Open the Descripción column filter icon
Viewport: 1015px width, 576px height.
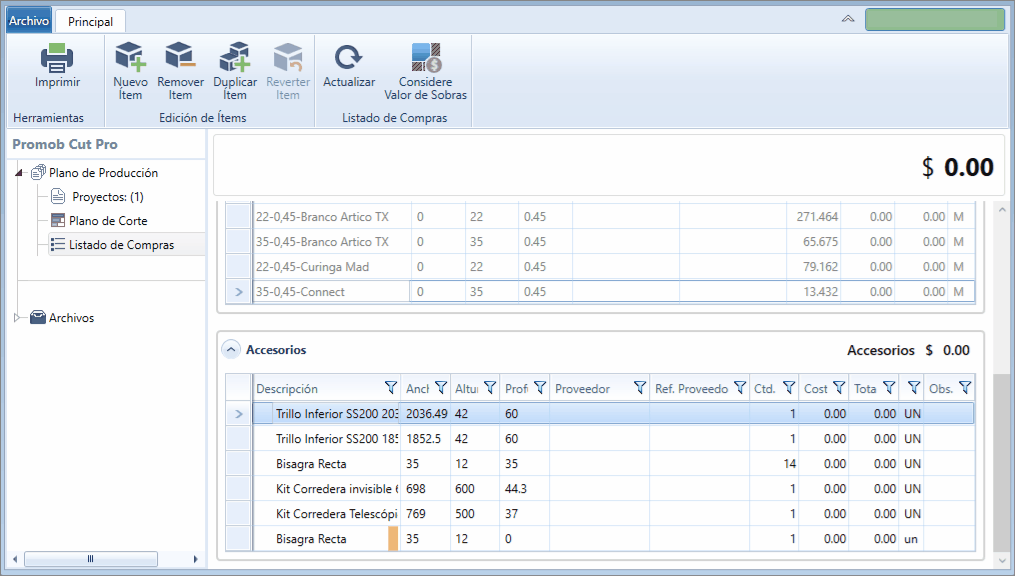[x=390, y=388]
